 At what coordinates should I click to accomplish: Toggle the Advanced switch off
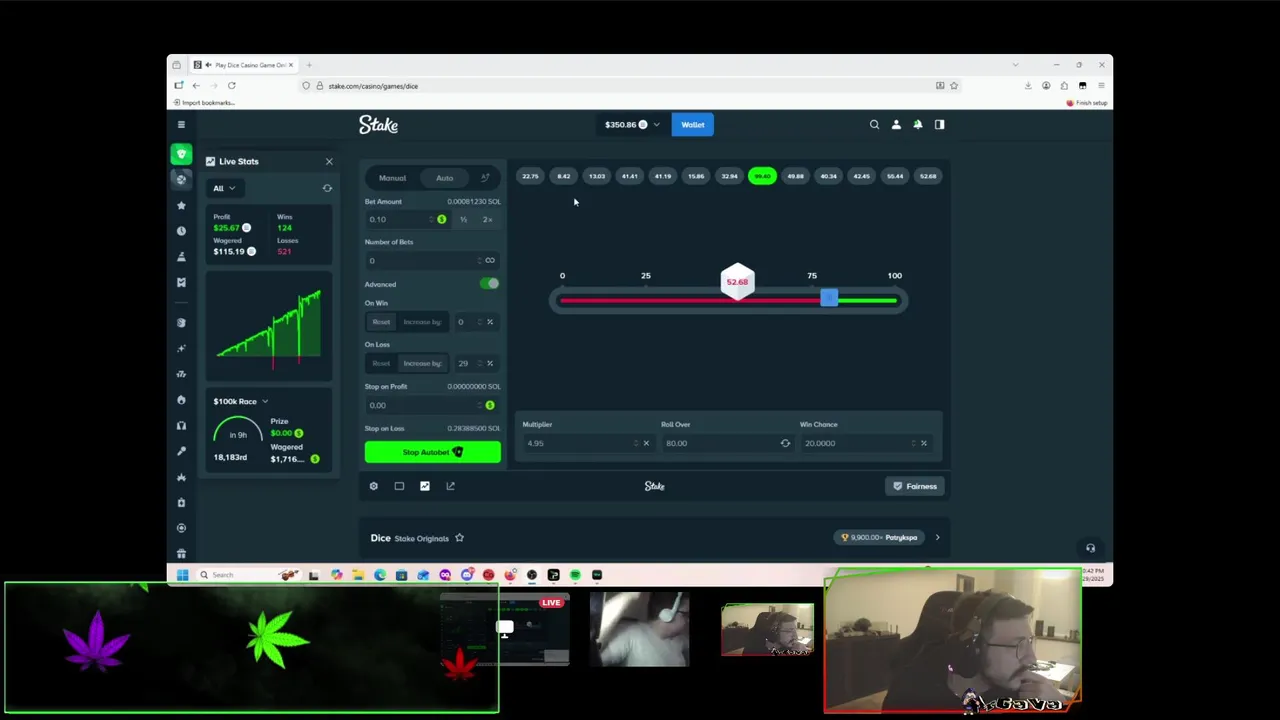[x=489, y=284]
